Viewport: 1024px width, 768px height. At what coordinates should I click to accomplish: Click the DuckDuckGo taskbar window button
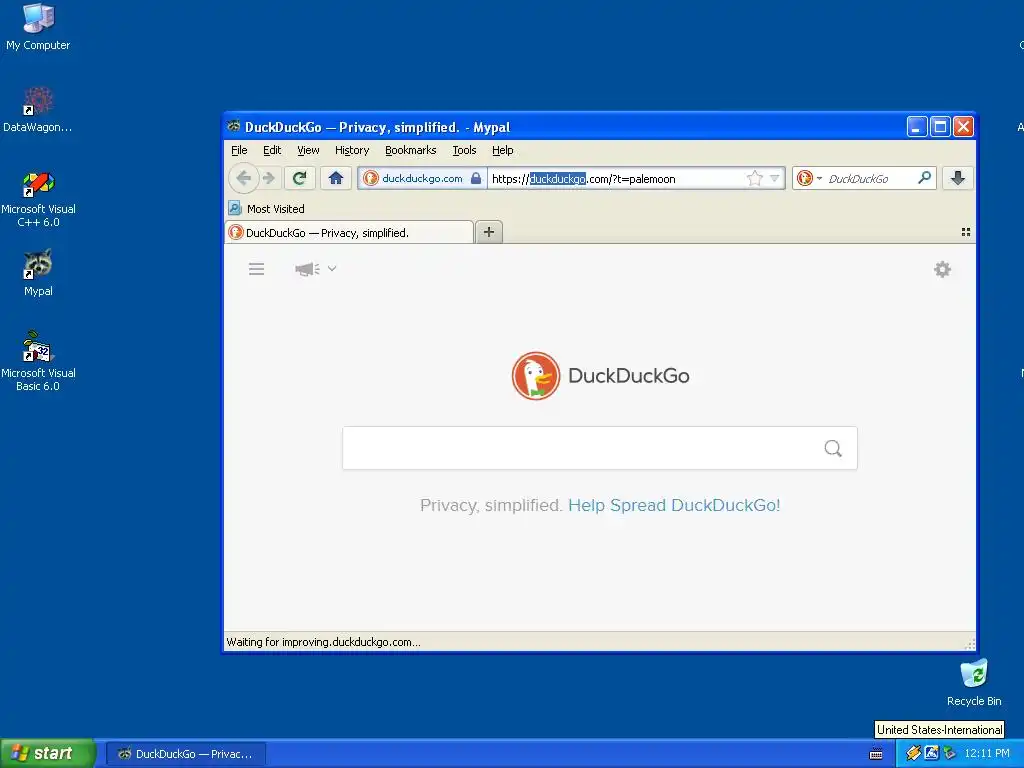[x=185, y=754]
